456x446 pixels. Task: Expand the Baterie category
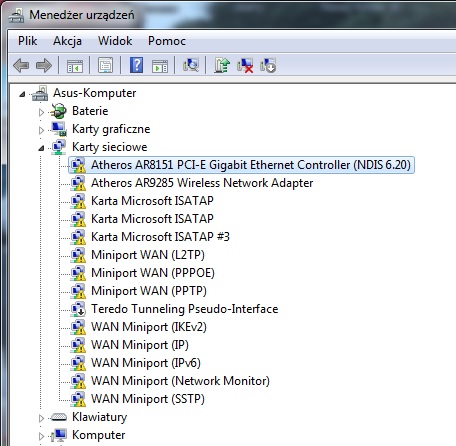point(41,112)
